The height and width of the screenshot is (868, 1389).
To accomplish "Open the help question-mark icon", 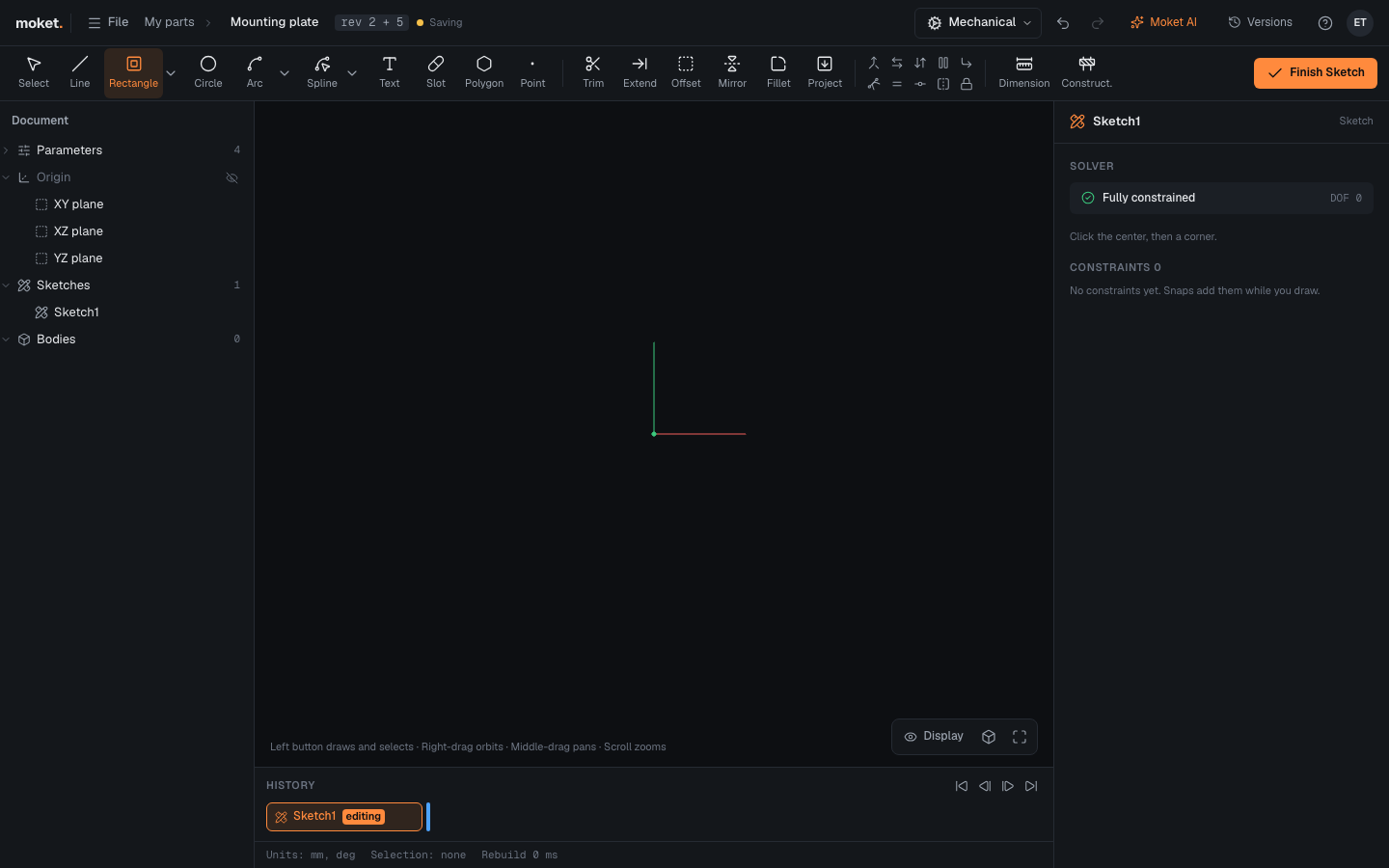I will click(1325, 23).
